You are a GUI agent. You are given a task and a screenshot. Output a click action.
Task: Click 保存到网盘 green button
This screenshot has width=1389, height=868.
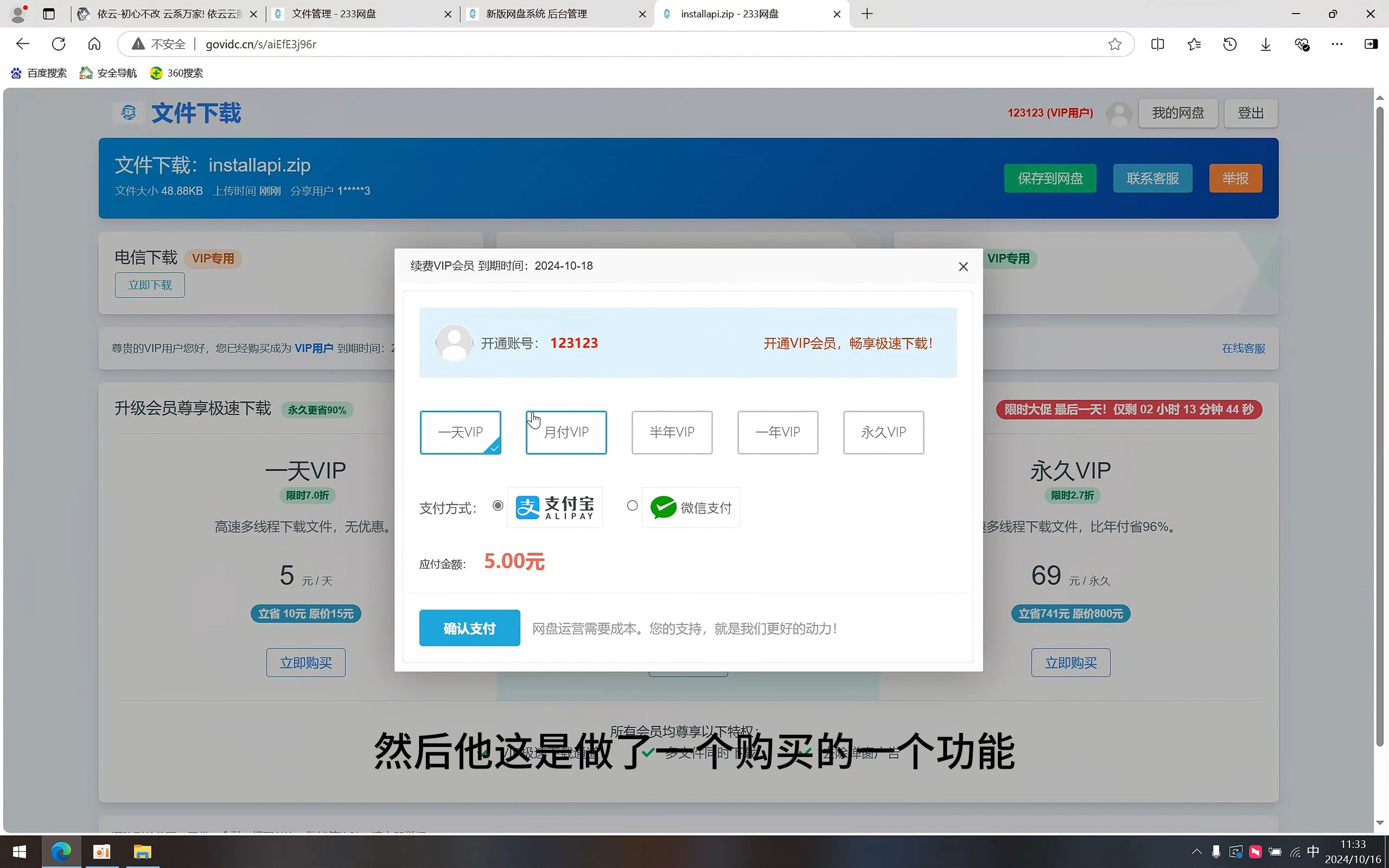click(x=1050, y=178)
